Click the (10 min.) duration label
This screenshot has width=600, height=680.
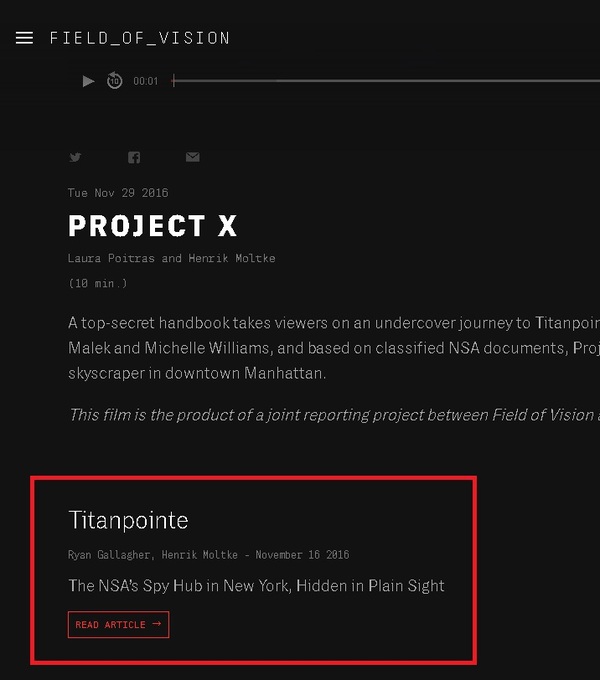click(x=98, y=284)
